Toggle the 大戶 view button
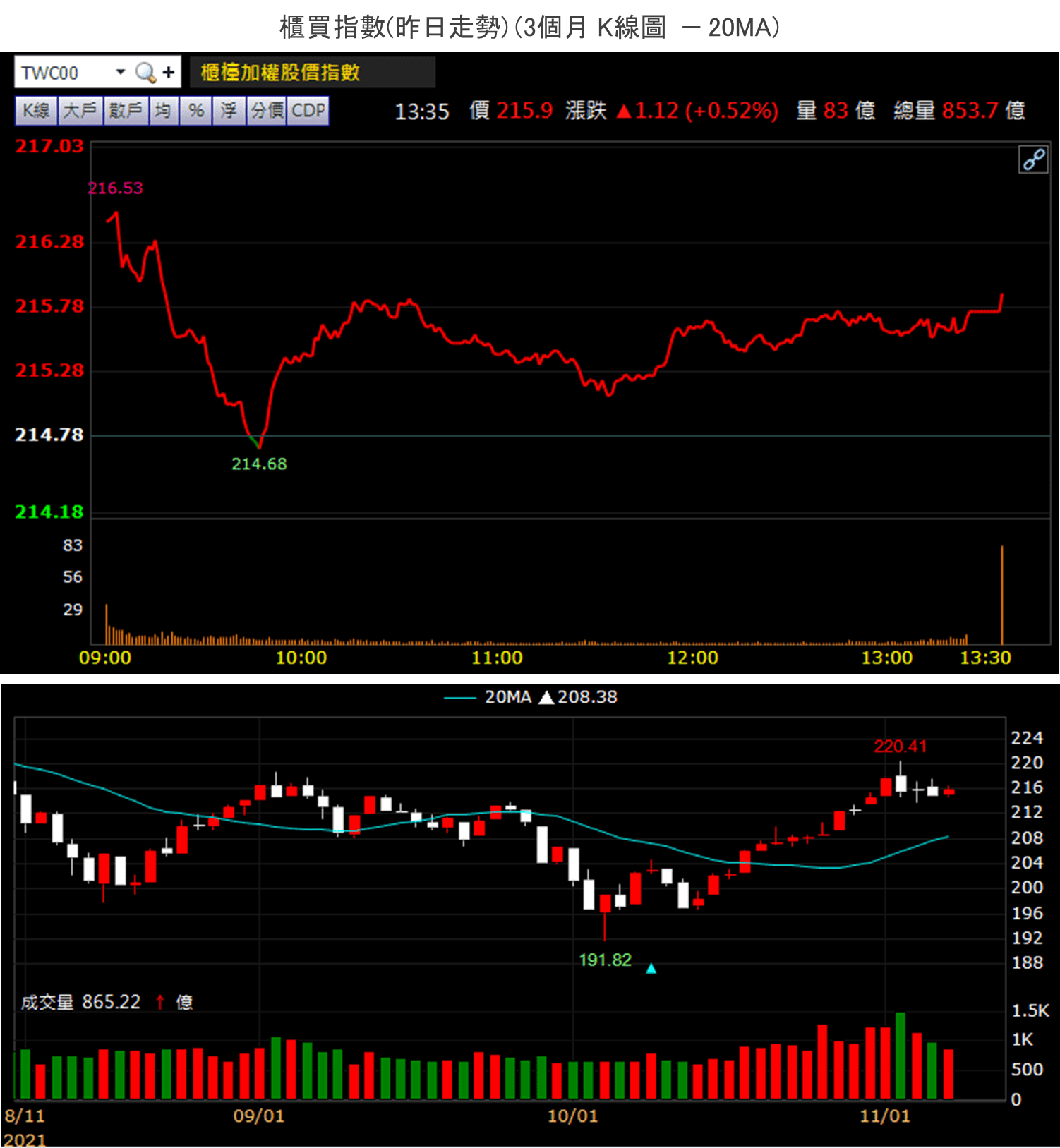This screenshot has height=1148, width=1060. click(80, 111)
